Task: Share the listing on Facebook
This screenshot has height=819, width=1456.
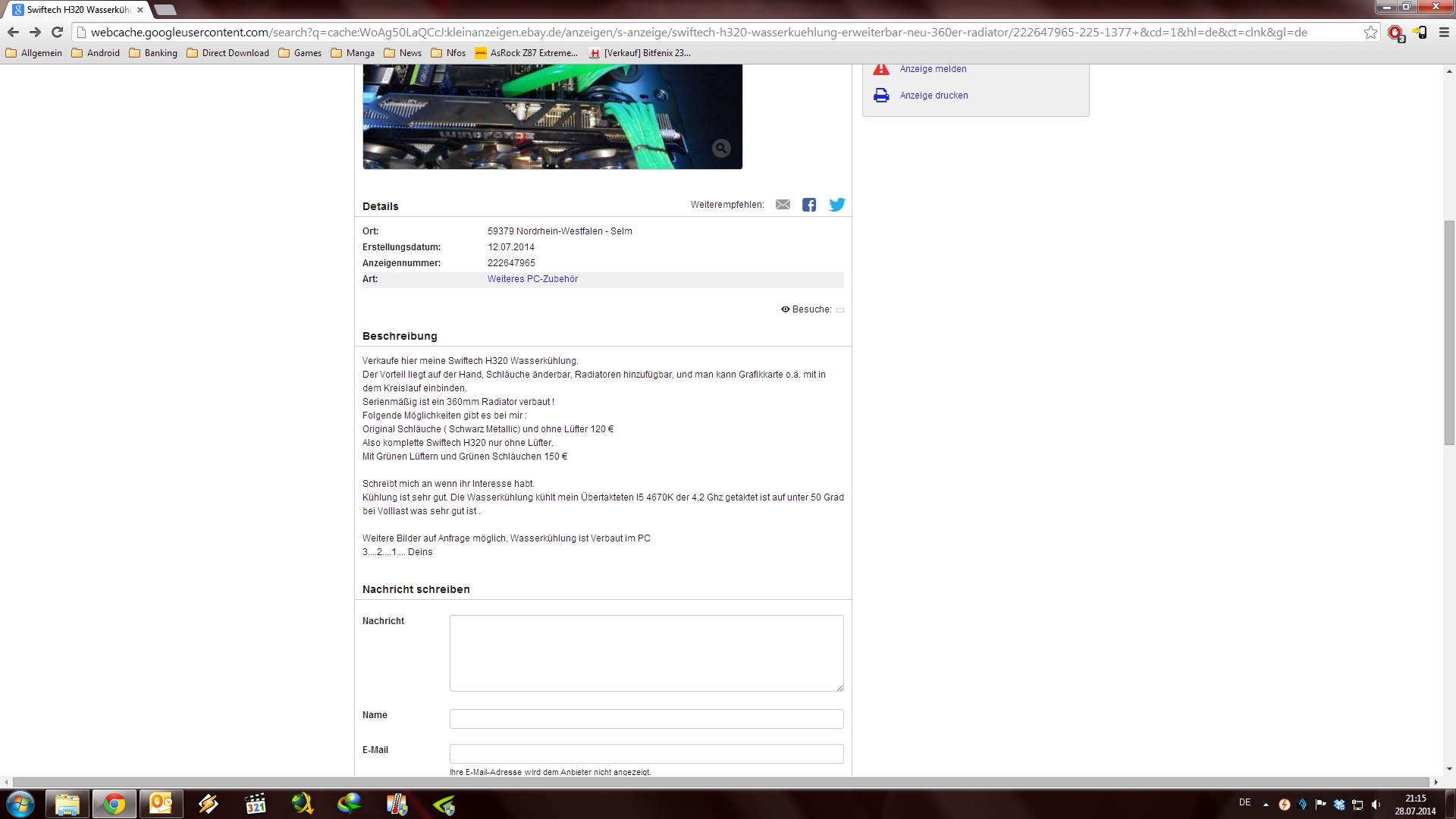Action: [809, 205]
